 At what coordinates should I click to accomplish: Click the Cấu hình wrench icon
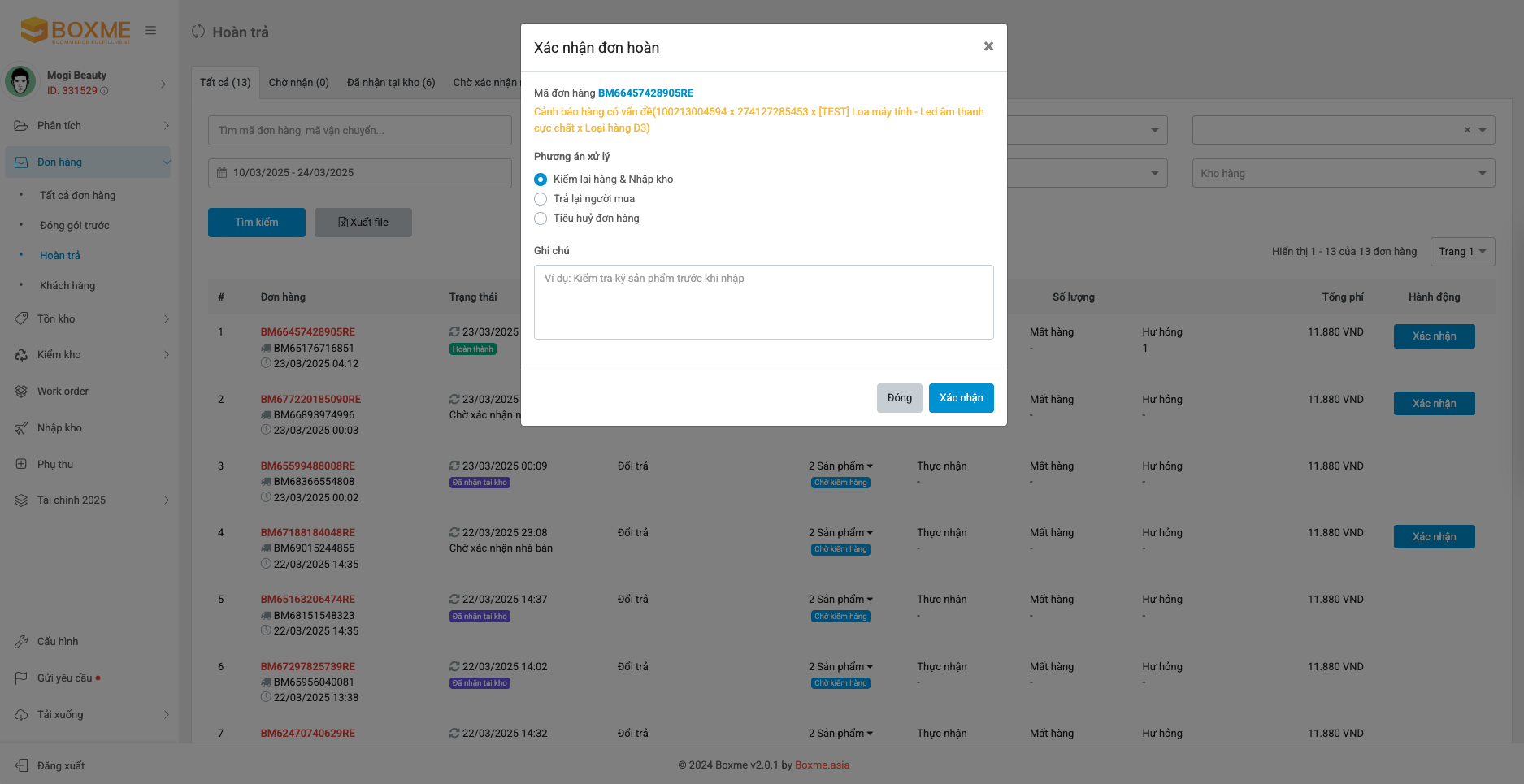pyautogui.click(x=21, y=642)
